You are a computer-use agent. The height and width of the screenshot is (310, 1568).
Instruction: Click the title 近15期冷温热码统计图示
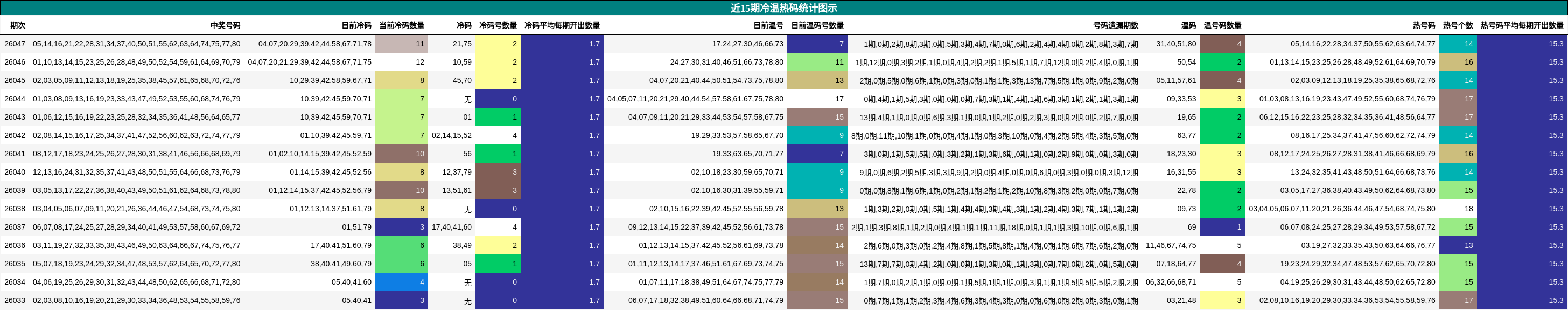click(x=784, y=8)
